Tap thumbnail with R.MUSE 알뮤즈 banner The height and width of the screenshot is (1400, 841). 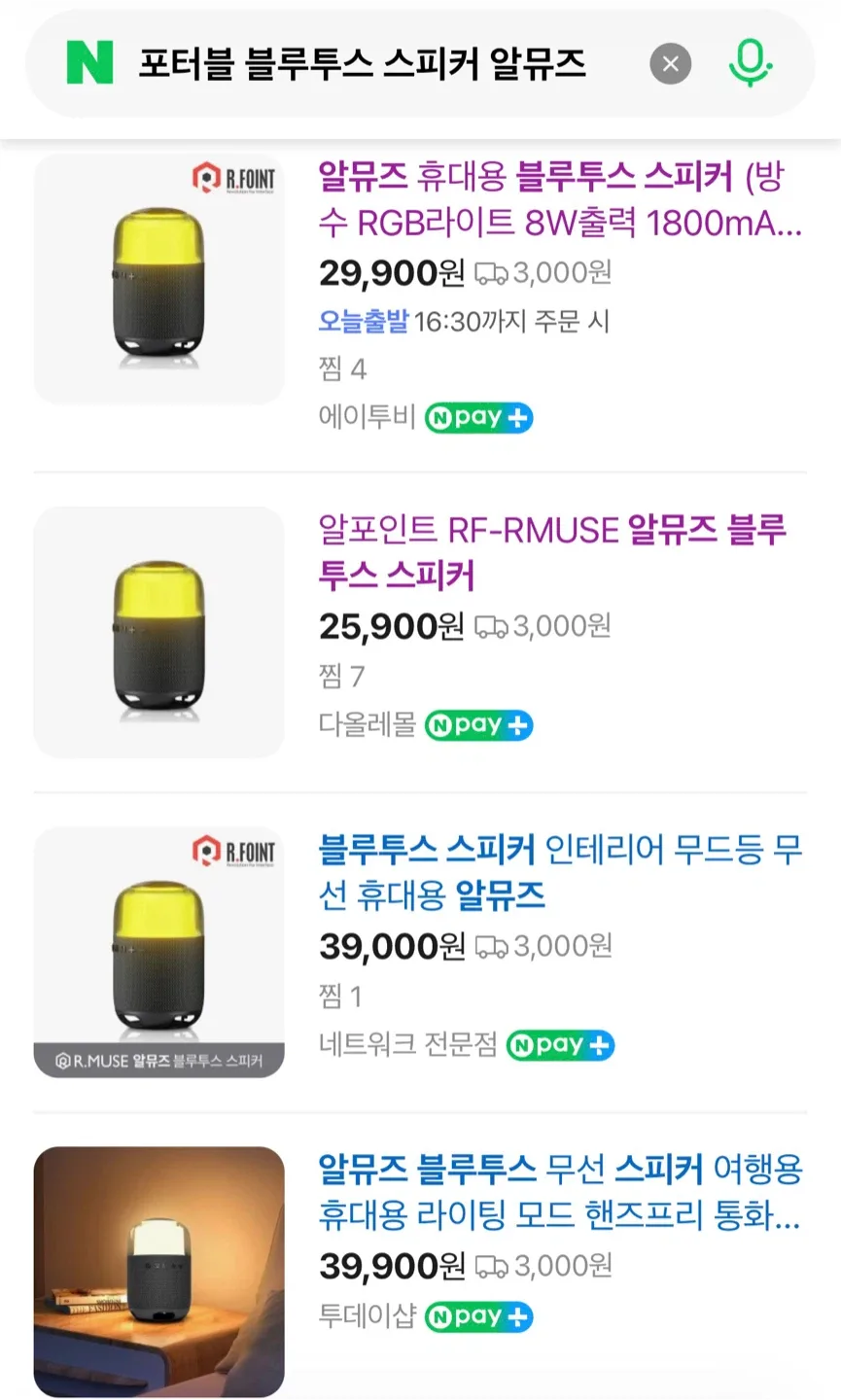tap(158, 952)
